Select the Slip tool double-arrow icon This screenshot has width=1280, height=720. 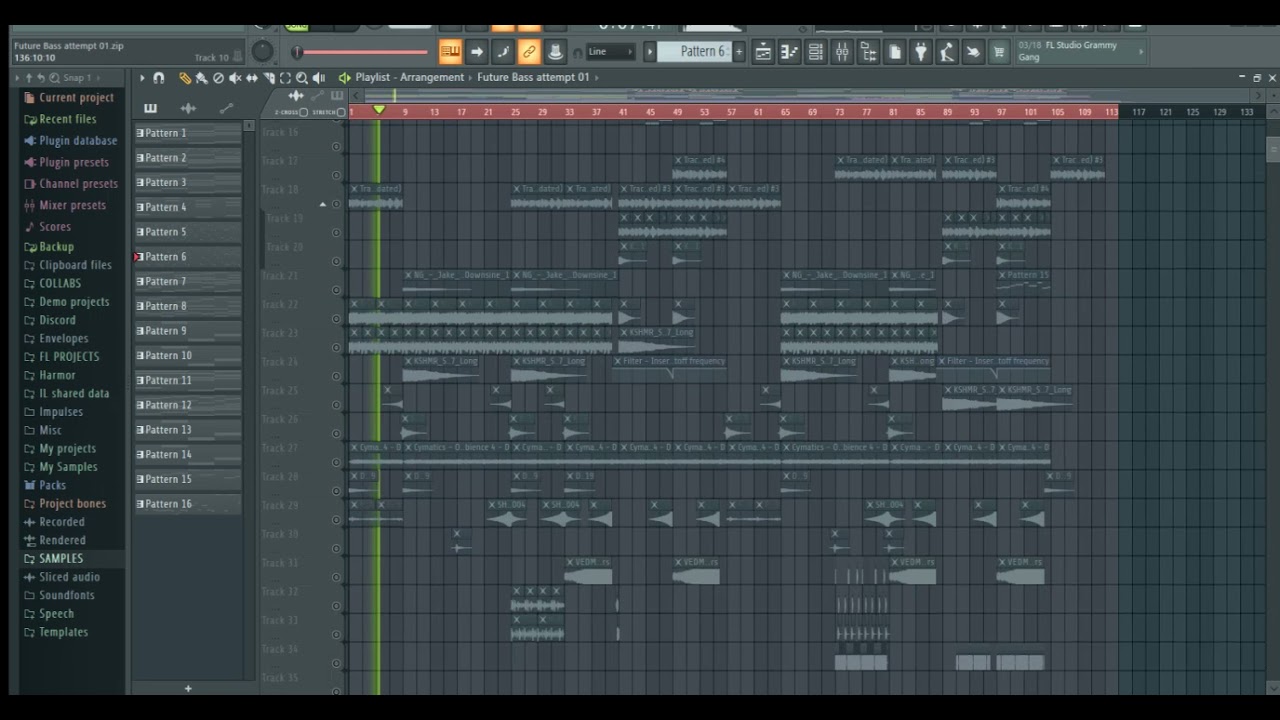252,78
